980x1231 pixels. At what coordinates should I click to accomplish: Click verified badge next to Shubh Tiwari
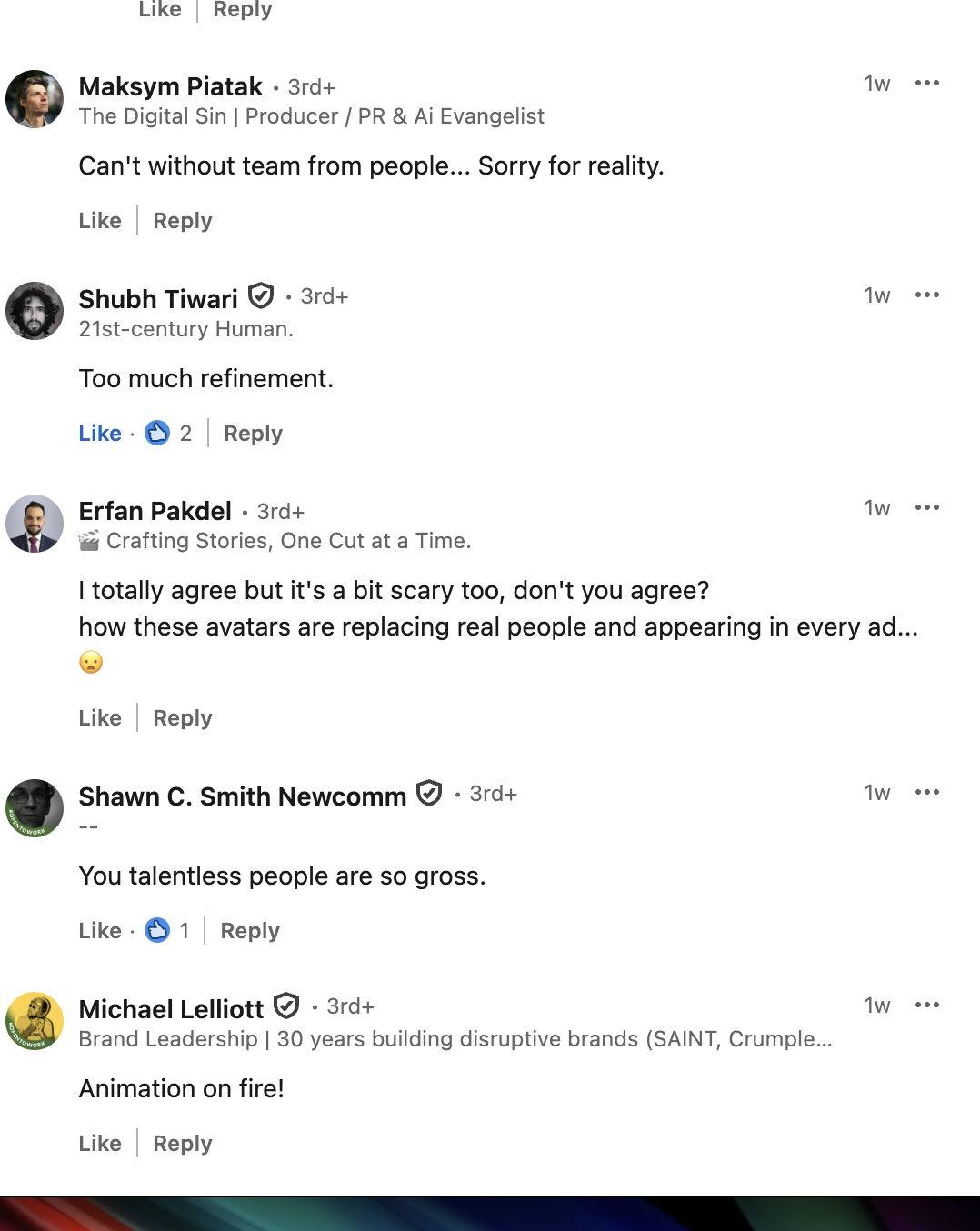pos(261,296)
